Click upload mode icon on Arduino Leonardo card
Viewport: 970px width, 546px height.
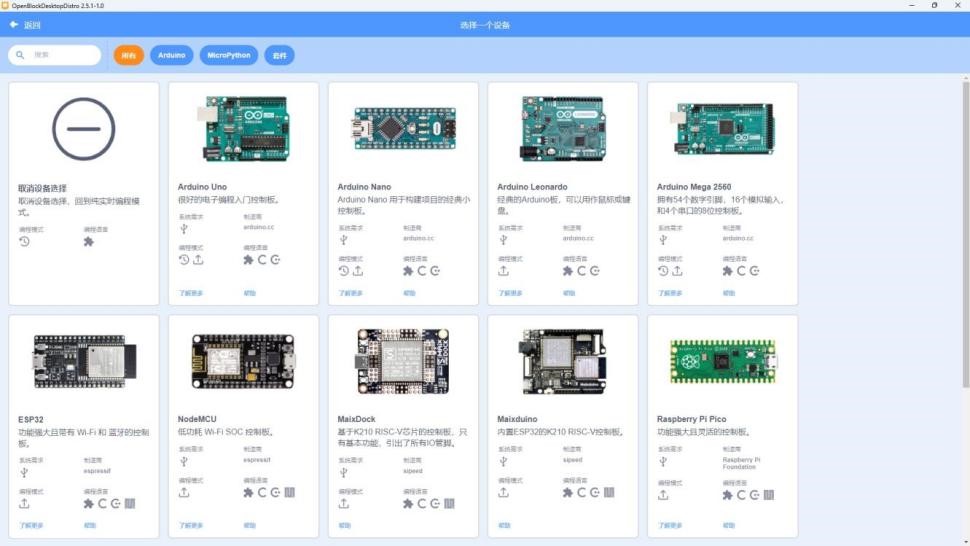pos(503,271)
